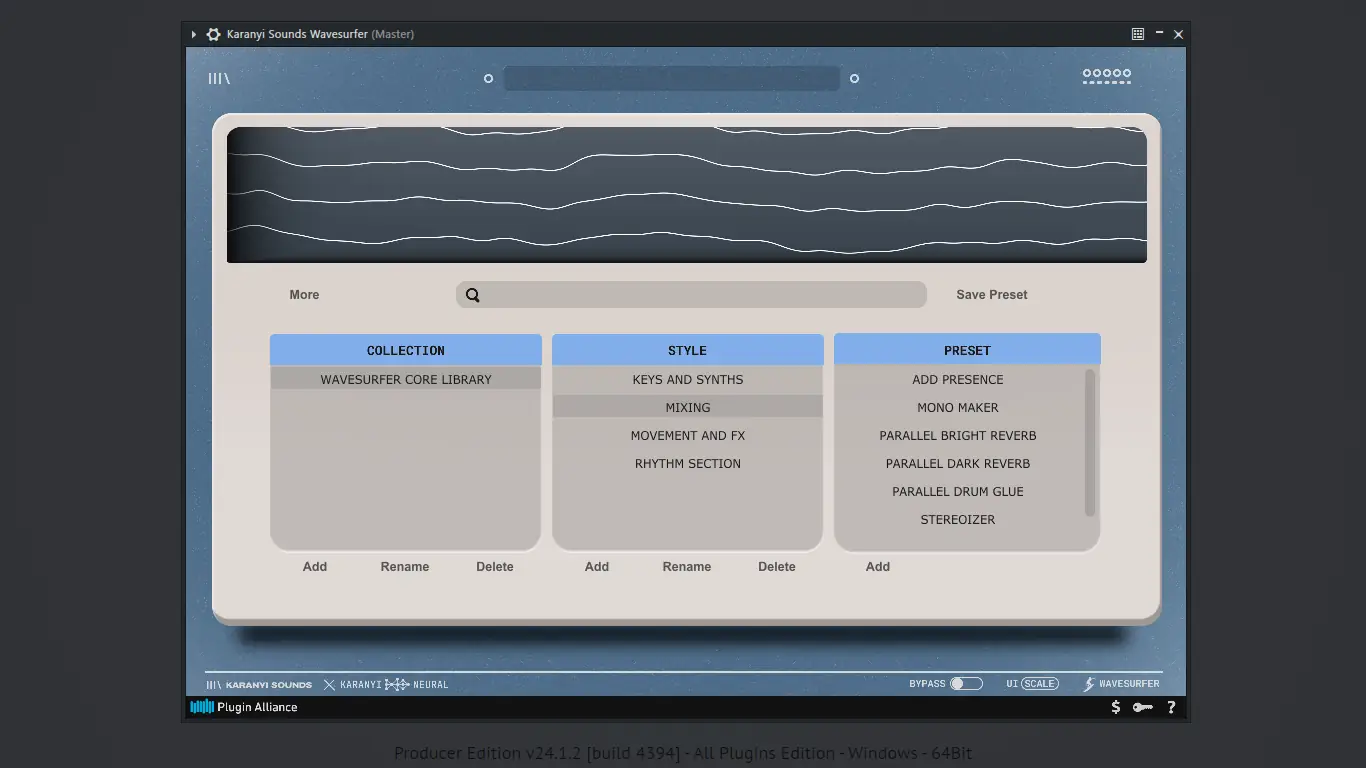Choose the PARALLEL DRUM GLUE preset
This screenshot has width=1366, height=768.
958,492
